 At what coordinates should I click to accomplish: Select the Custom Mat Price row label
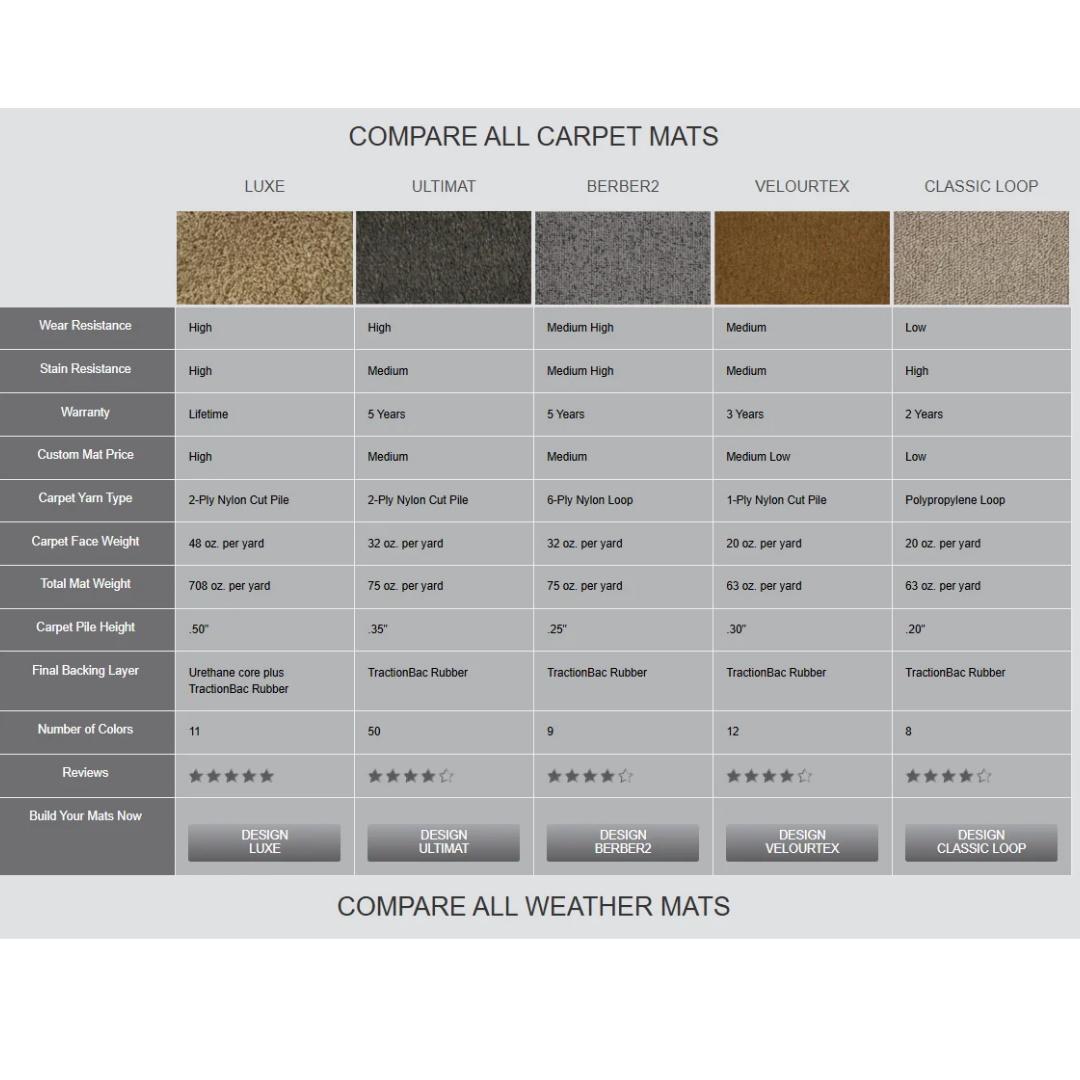pos(85,455)
